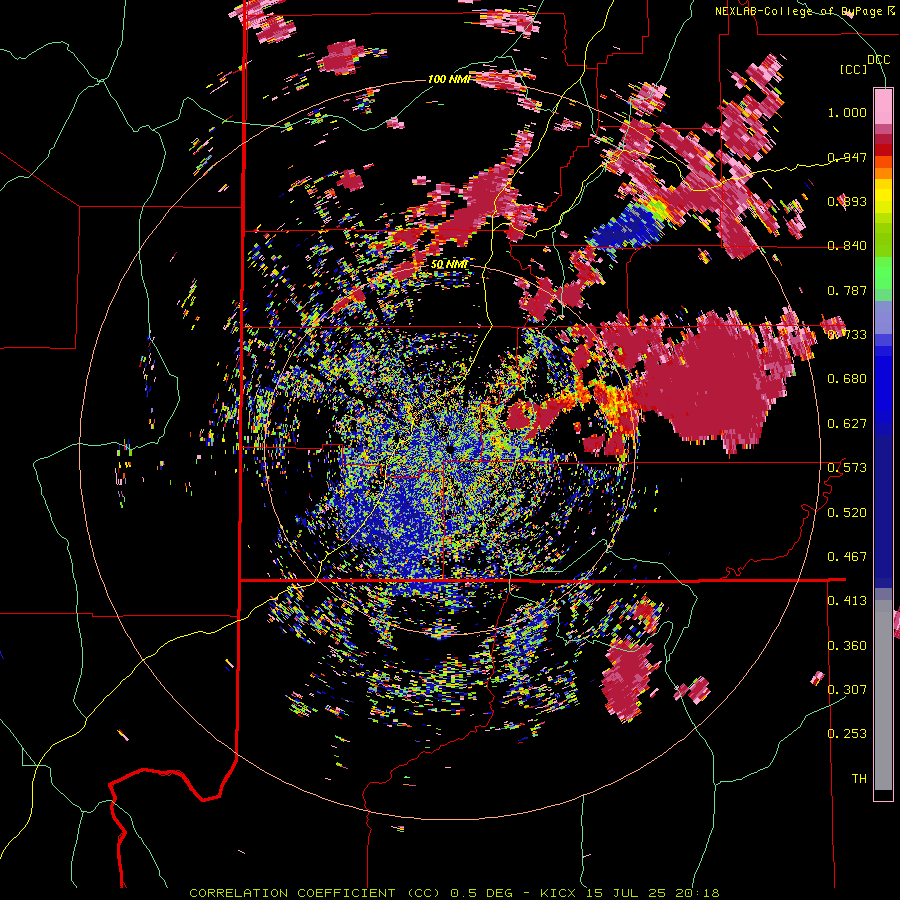The image size is (900, 900).
Task: Pick the gray swatch on color scale
Action: [883, 695]
